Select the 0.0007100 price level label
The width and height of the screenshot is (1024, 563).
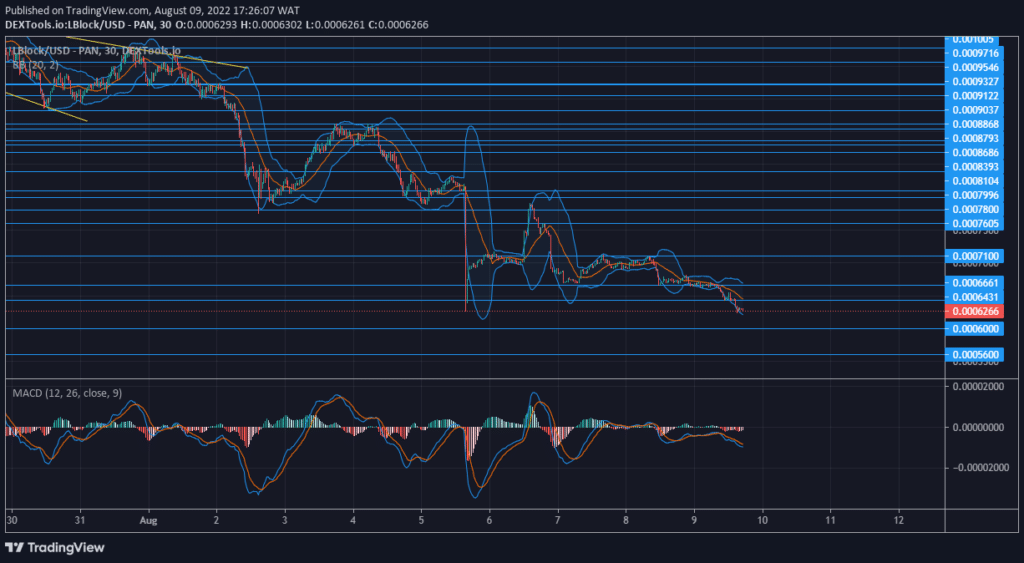pyautogui.click(x=975, y=256)
